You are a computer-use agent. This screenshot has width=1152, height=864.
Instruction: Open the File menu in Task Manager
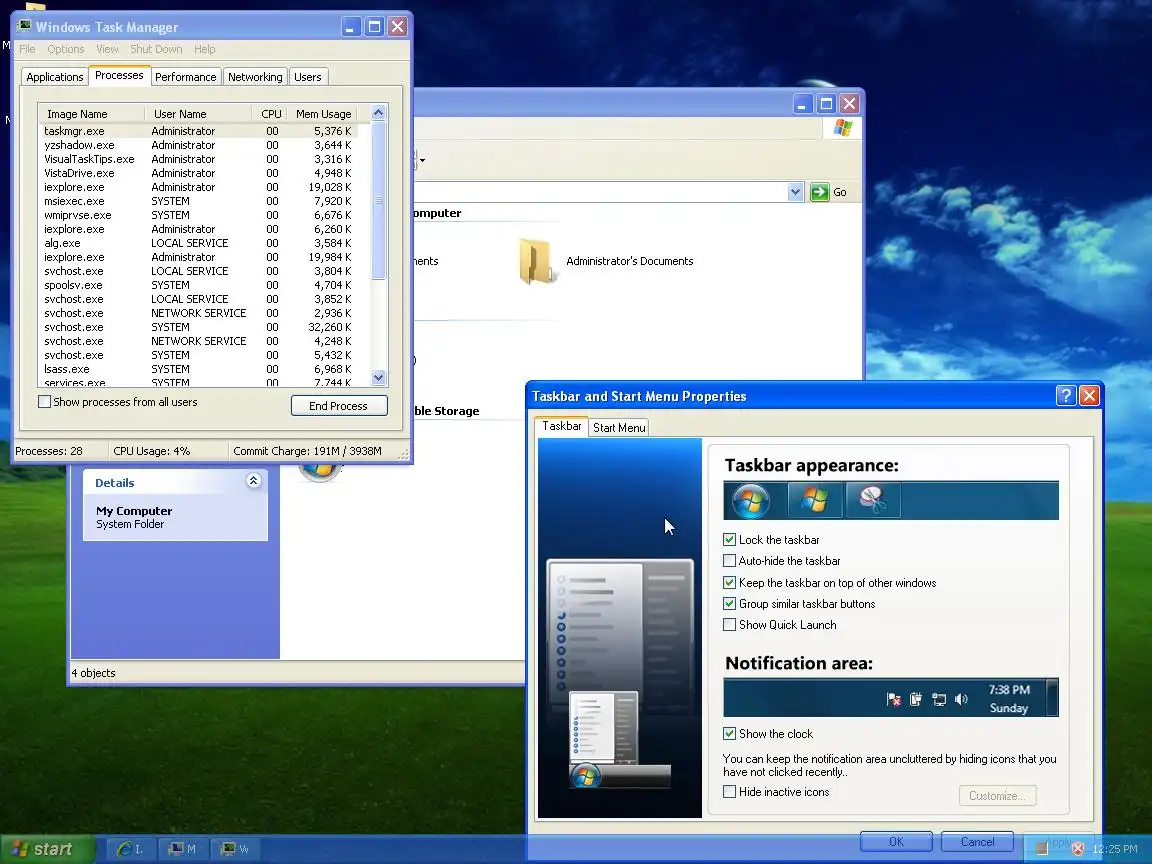(27, 49)
